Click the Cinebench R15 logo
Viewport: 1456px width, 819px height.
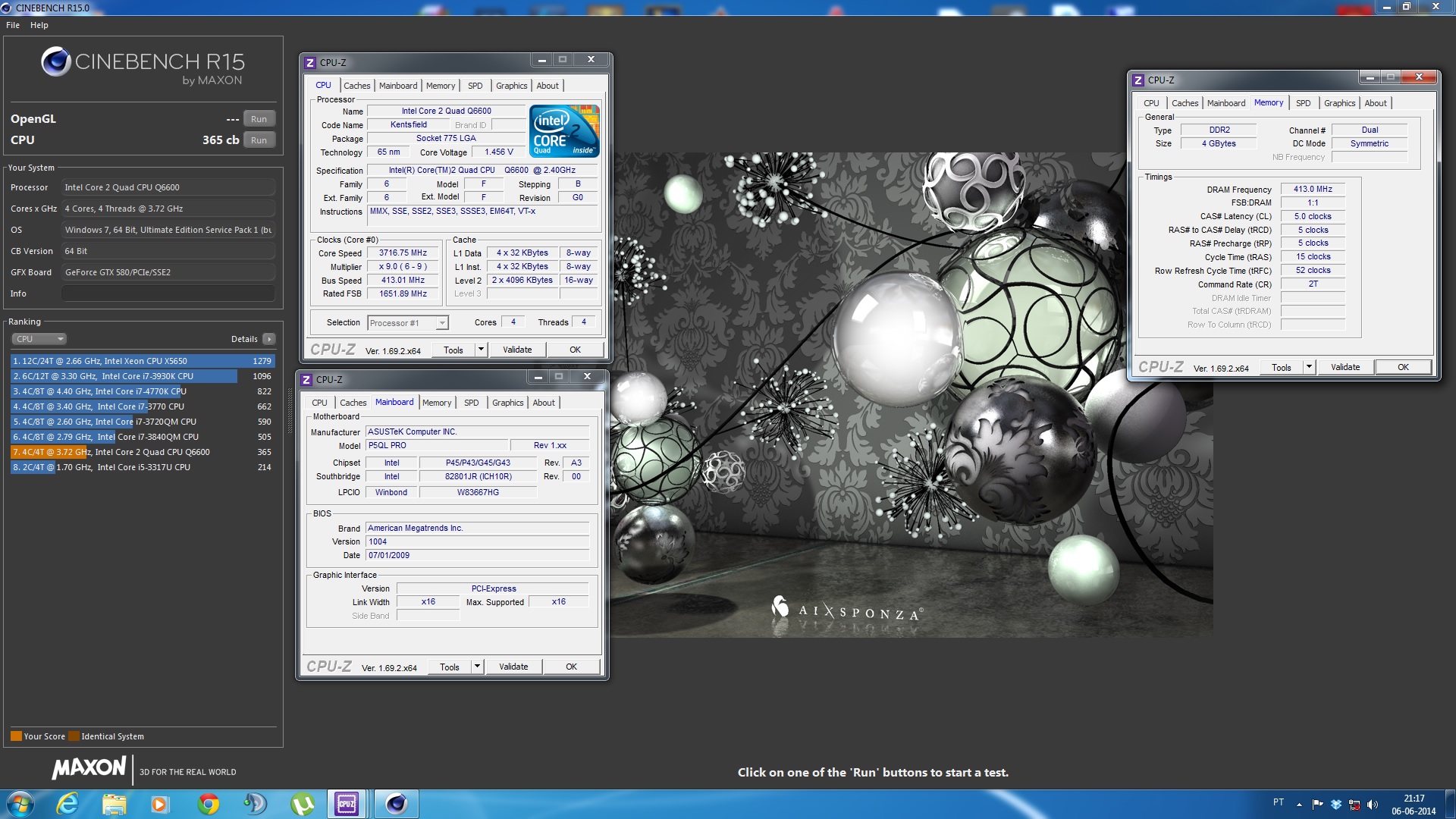(x=143, y=65)
